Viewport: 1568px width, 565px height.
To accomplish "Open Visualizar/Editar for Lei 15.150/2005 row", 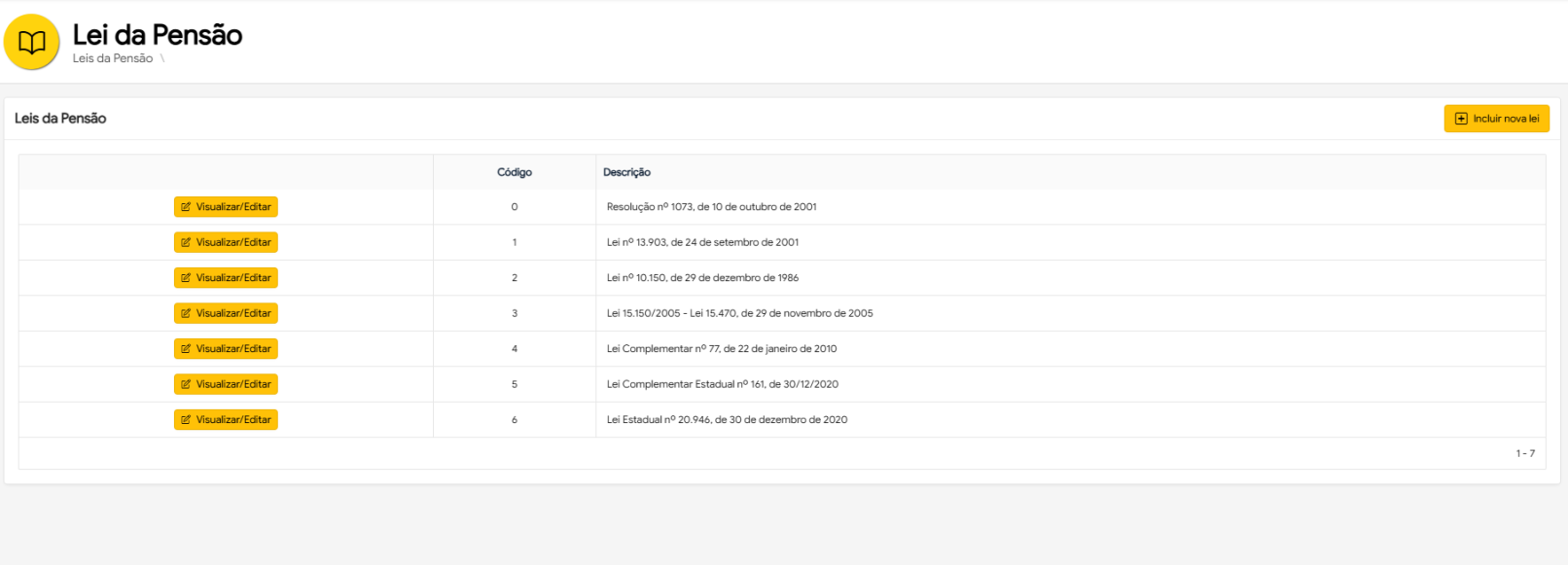I will point(226,313).
